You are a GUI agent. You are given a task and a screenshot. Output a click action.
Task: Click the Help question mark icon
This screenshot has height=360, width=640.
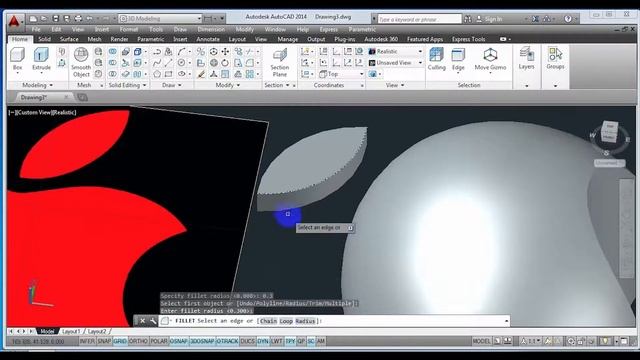(x=568, y=19)
